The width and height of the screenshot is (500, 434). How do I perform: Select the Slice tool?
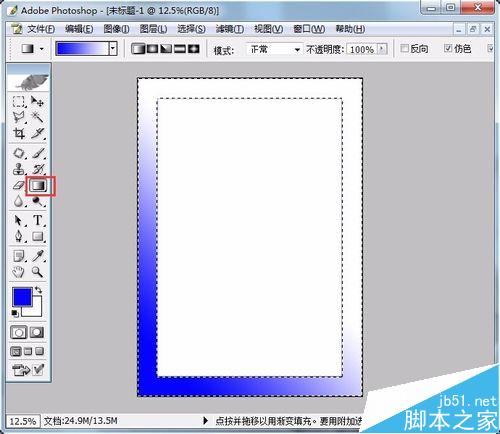click(x=38, y=134)
